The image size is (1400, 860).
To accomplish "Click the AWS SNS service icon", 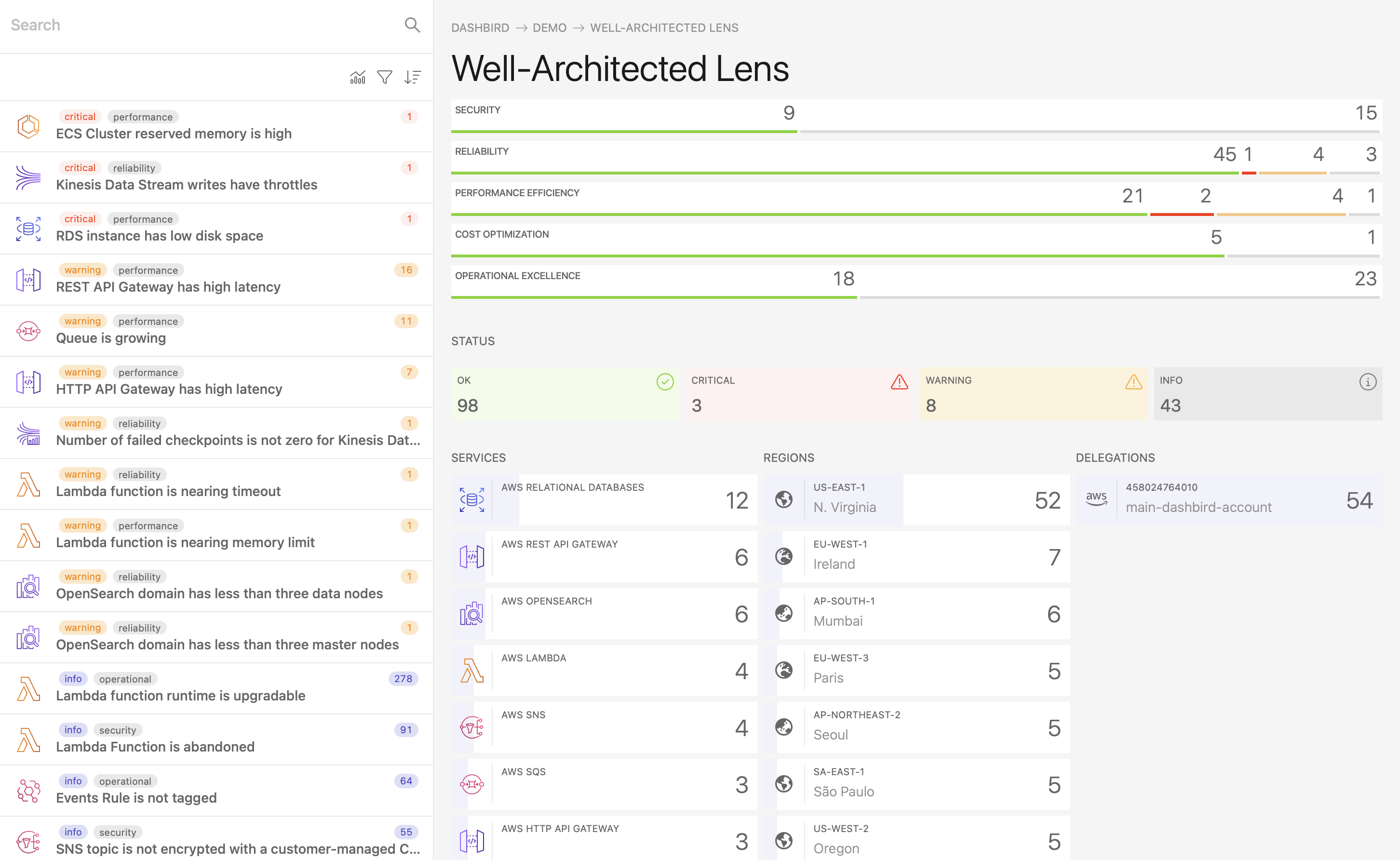I will (x=472, y=727).
